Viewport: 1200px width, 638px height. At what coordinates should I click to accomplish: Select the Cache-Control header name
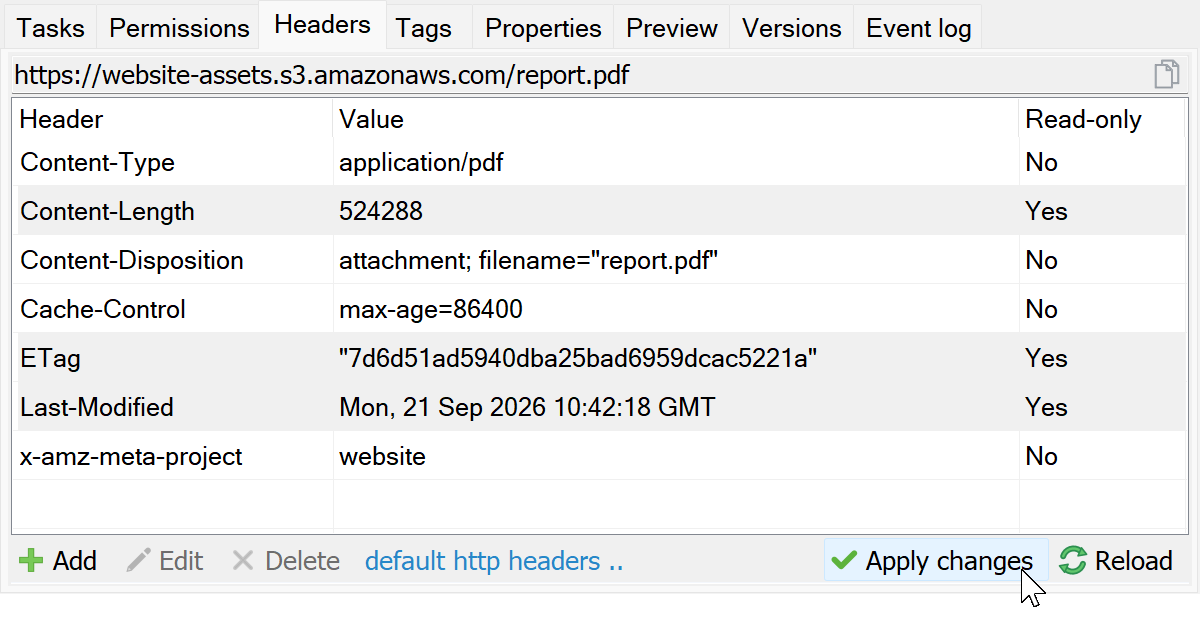tap(103, 309)
